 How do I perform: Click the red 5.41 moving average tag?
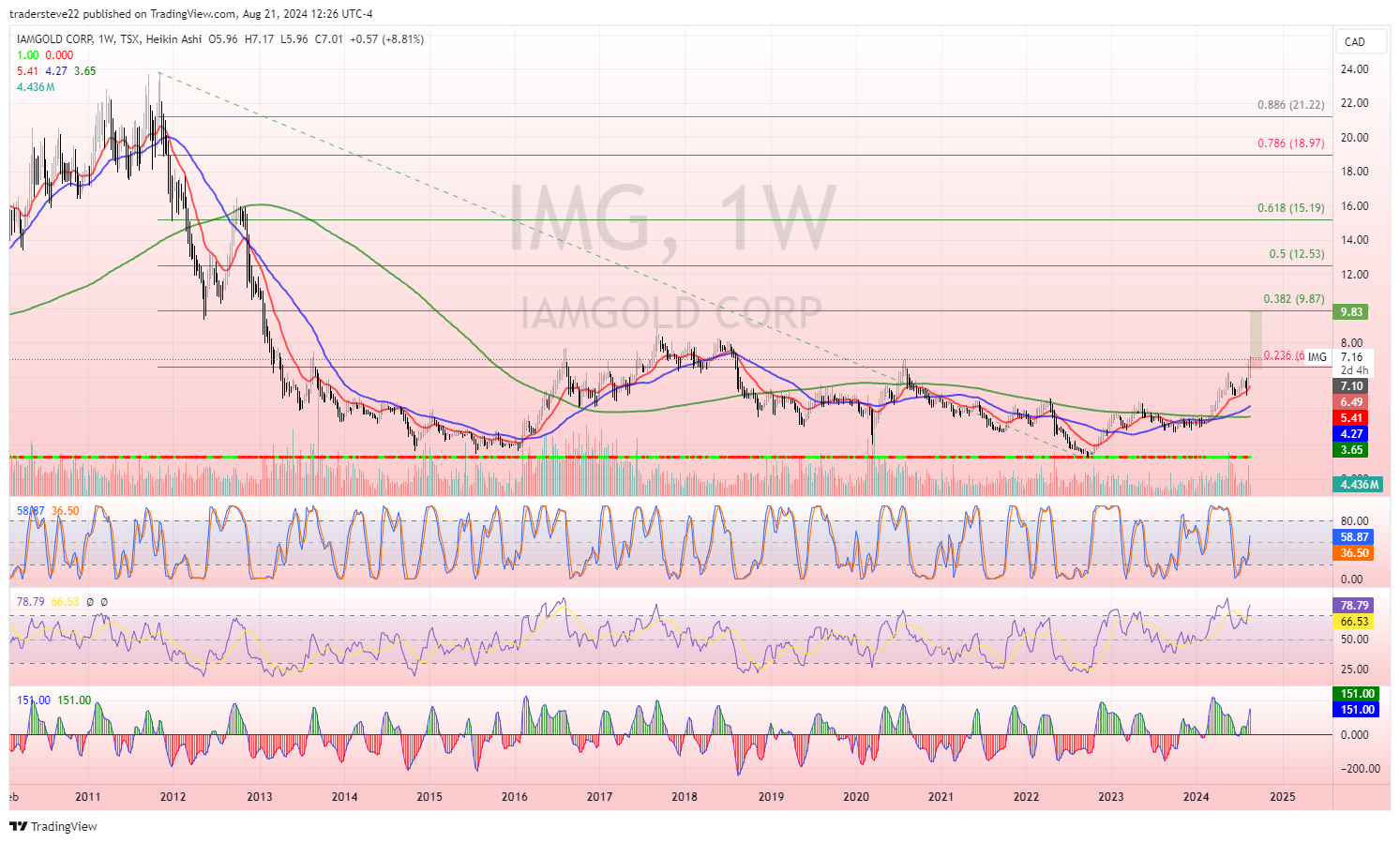(1352, 418)
